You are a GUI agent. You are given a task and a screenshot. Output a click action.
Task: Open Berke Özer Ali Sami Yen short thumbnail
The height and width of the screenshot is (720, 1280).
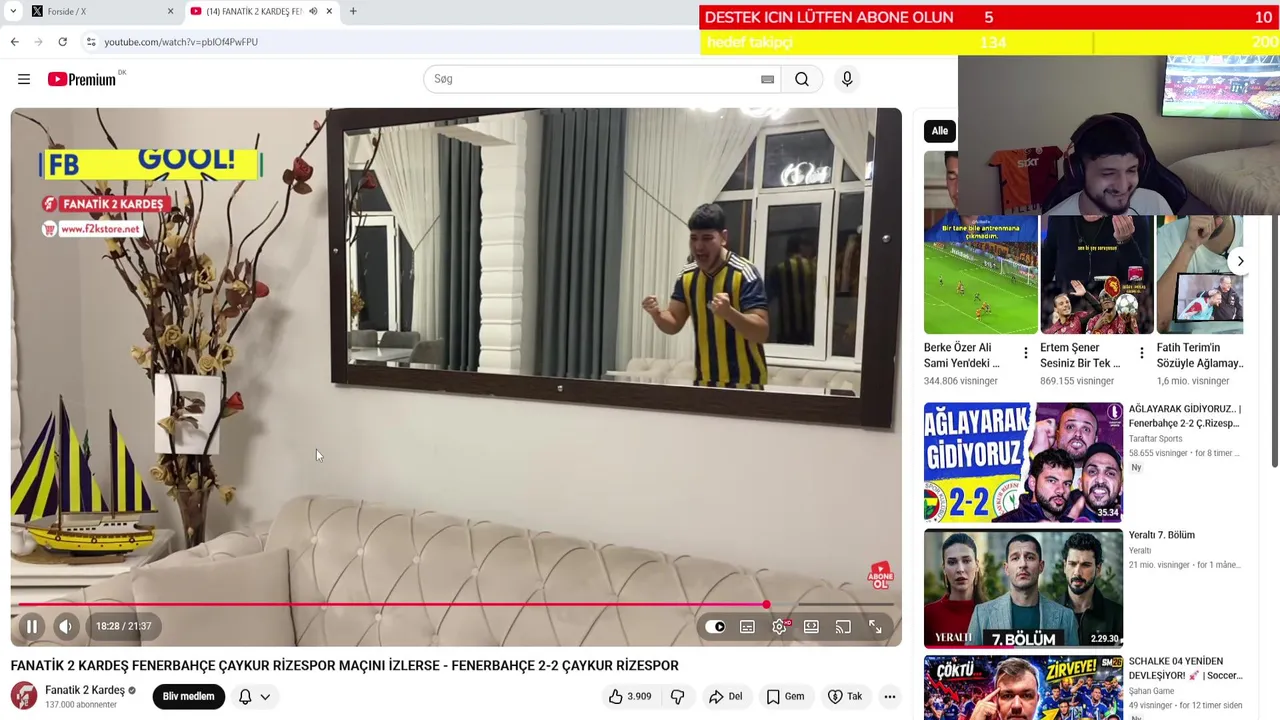[x=980, y=274]
